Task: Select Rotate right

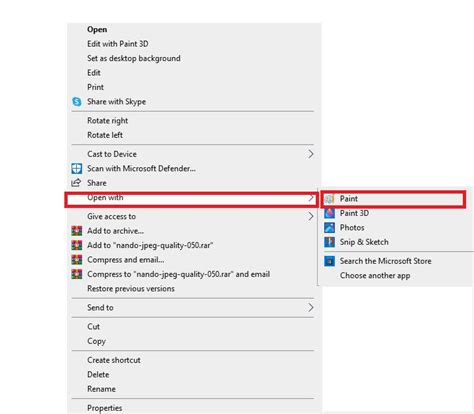Action: 107,121
